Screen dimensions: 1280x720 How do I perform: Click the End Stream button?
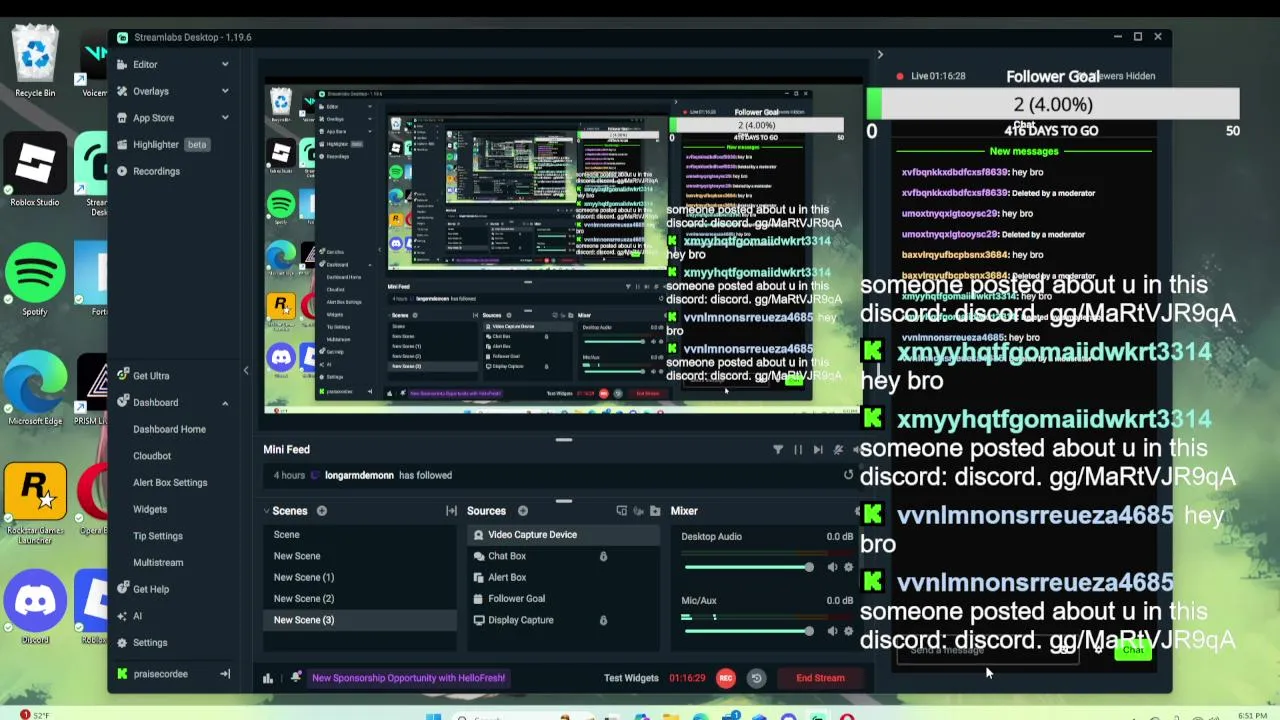click(x=820, y=678)
